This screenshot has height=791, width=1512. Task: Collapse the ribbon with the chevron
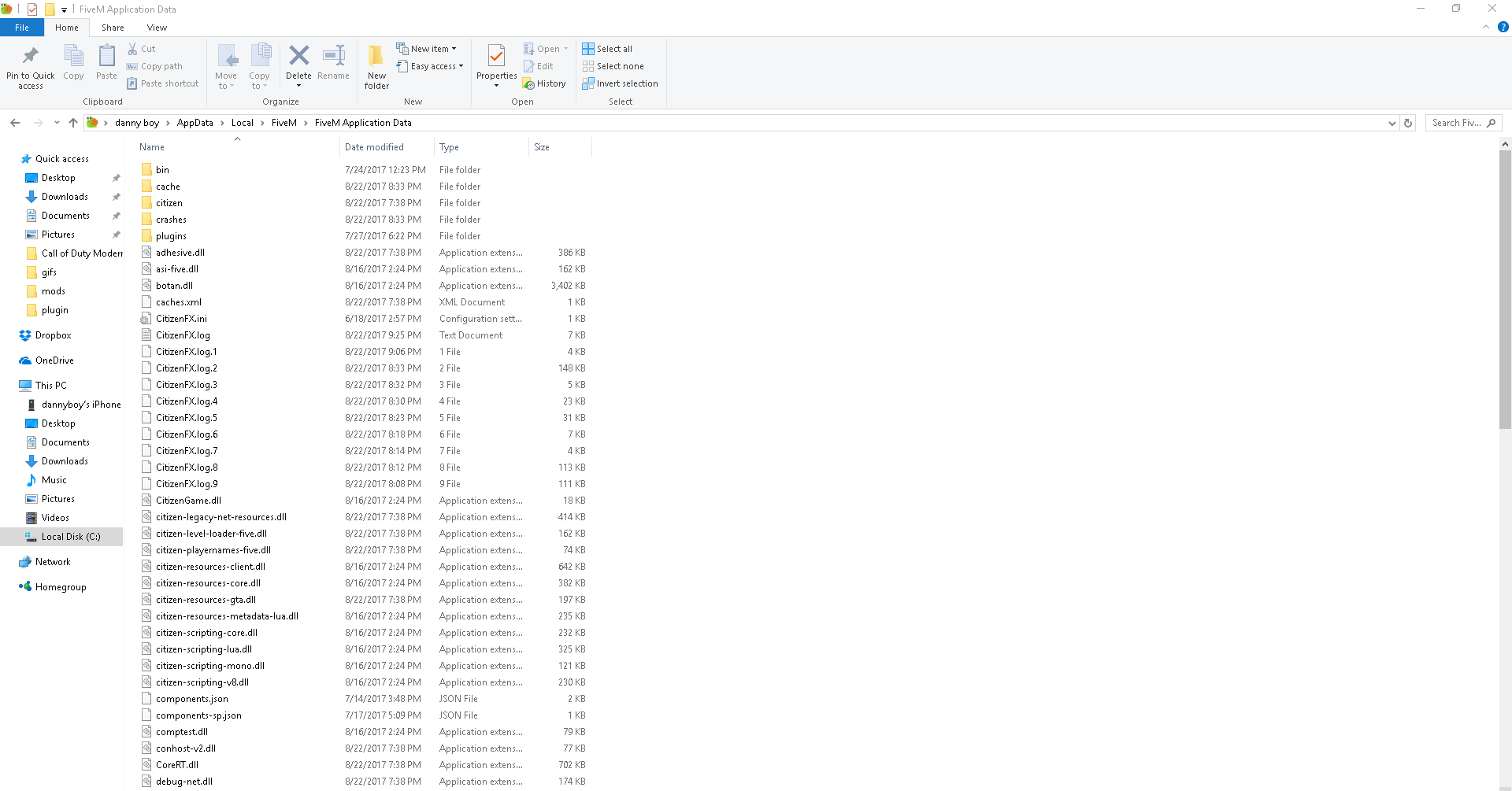point(1485,27)
